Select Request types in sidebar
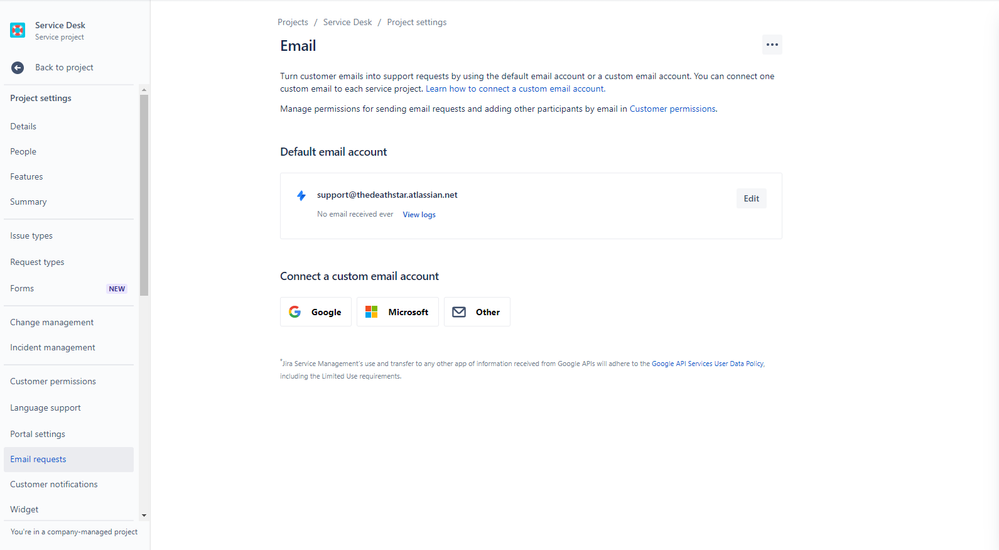Image resolution: width=999 pixels, height=550 pixels. pos(37,262)
